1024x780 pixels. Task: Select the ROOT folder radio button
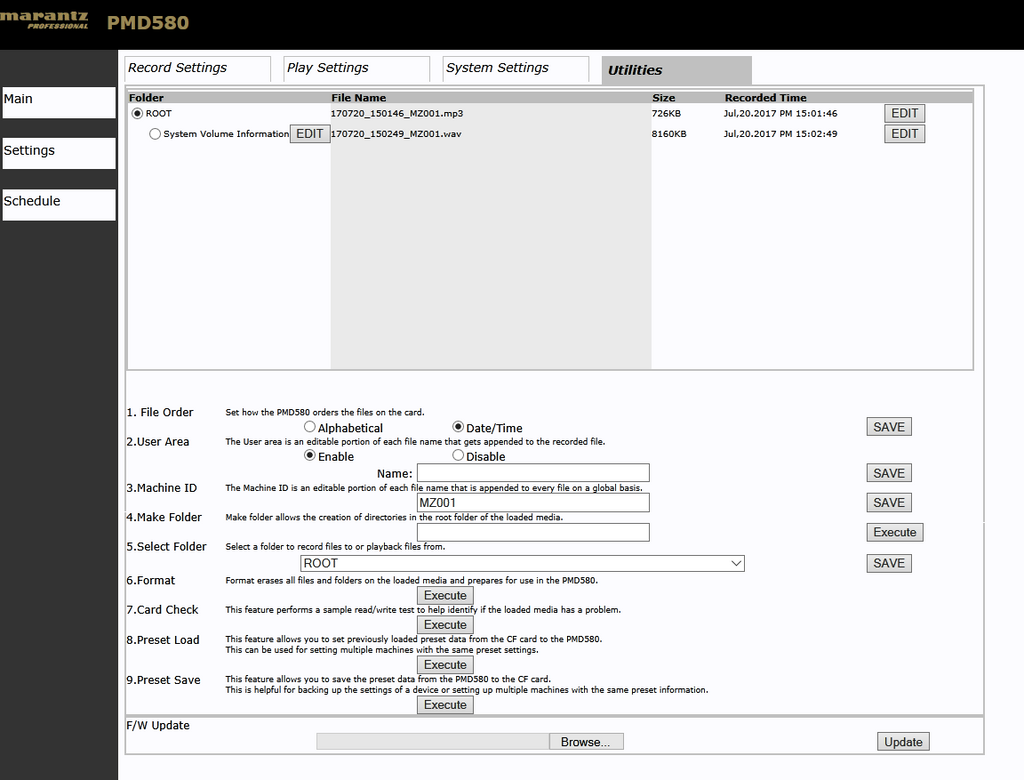(x=137, y=114)
